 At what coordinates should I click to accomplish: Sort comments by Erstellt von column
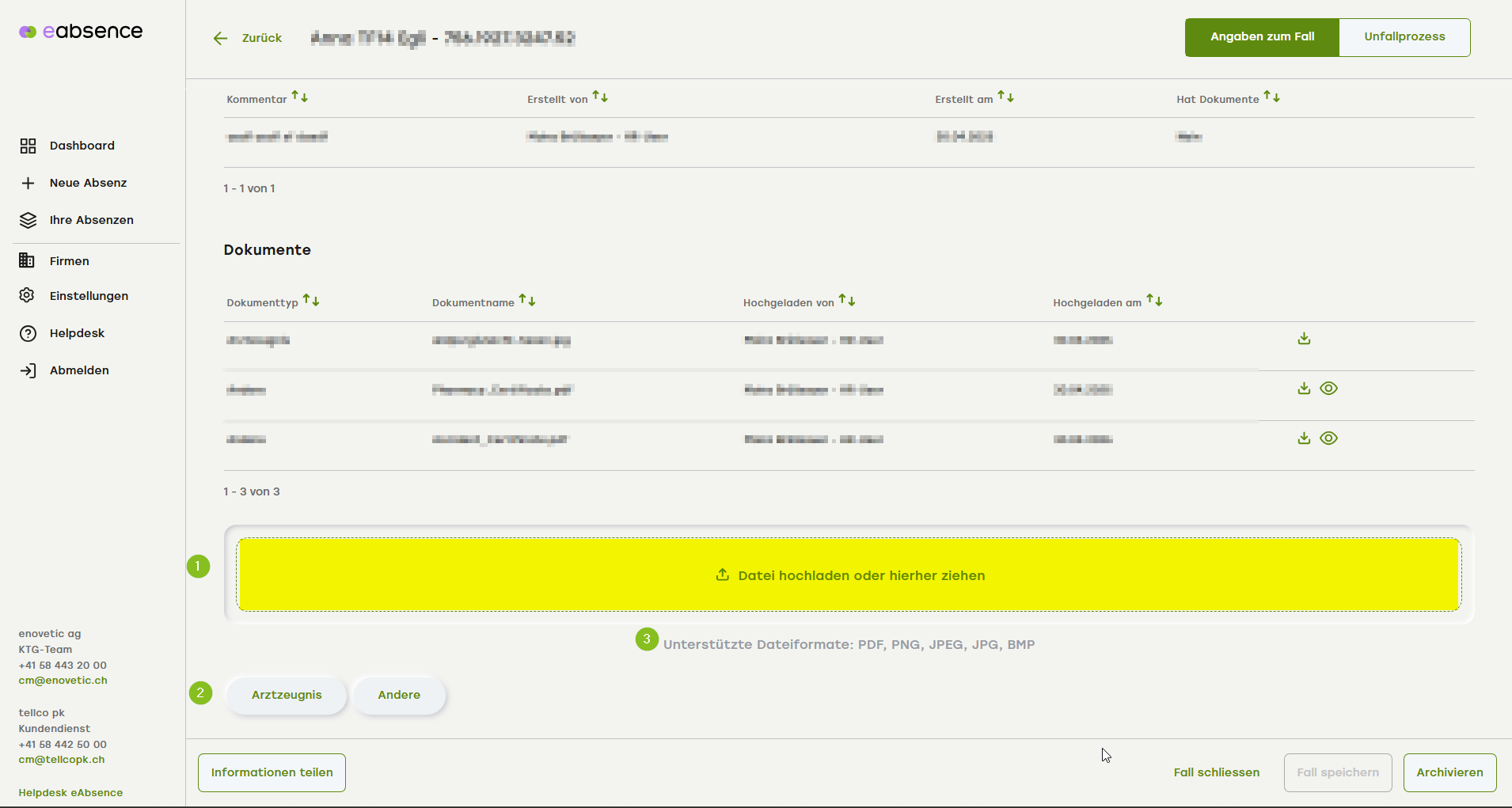pyautogui.click(x=600, y=97)
